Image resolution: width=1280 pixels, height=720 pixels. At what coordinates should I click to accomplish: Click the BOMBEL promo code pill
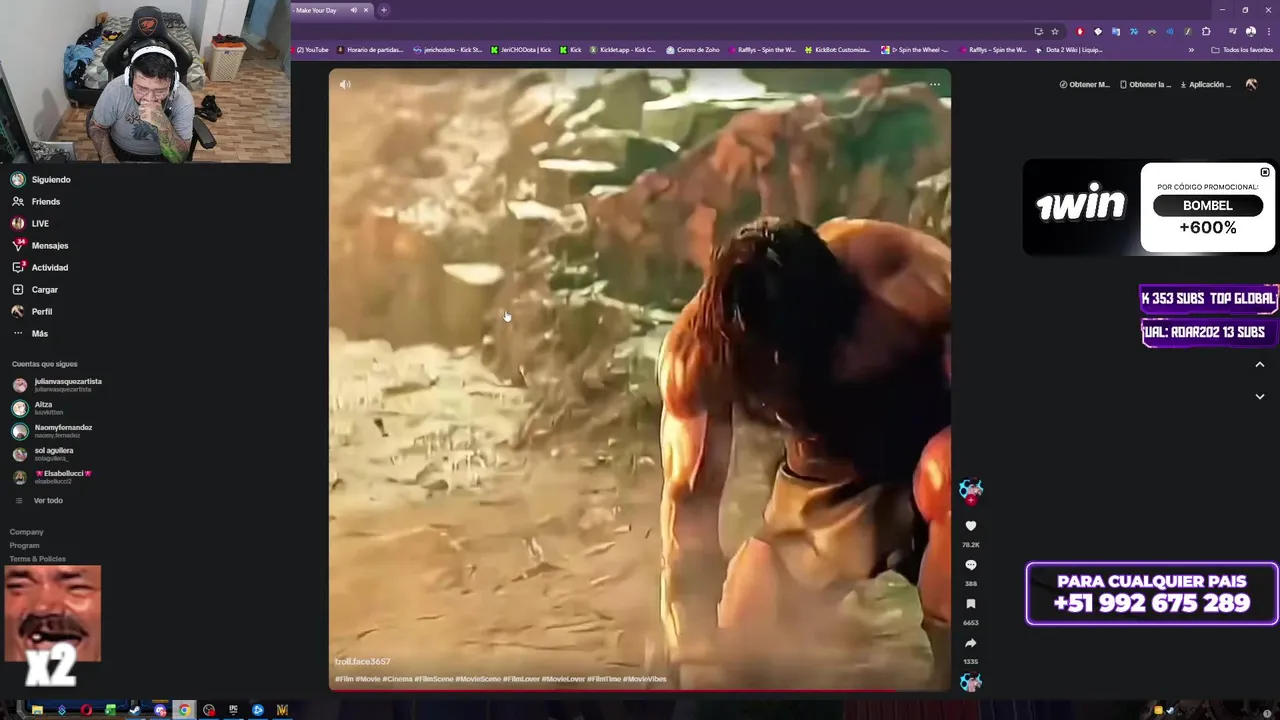click(1208, 205)
